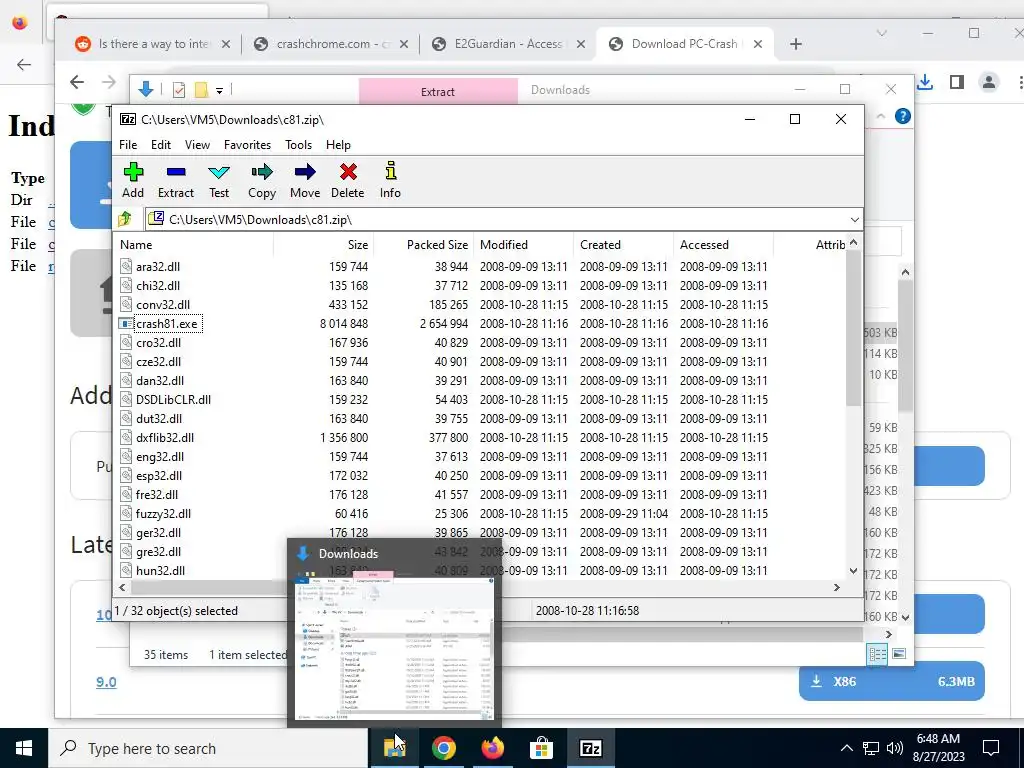Click the Explorer details view icon

[877, 654]
